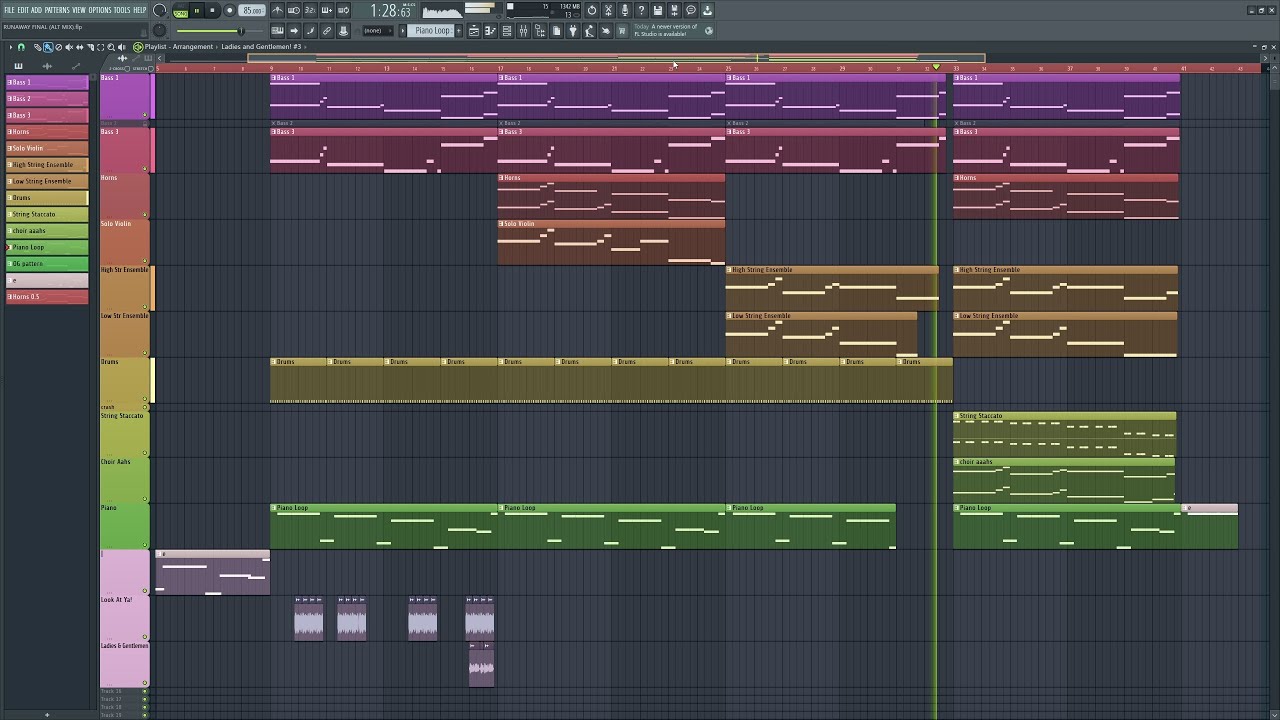The height and width of the screenshot is (720, 1280).
Task: Select the Delete tool in playlist
Action: point(58,47)
